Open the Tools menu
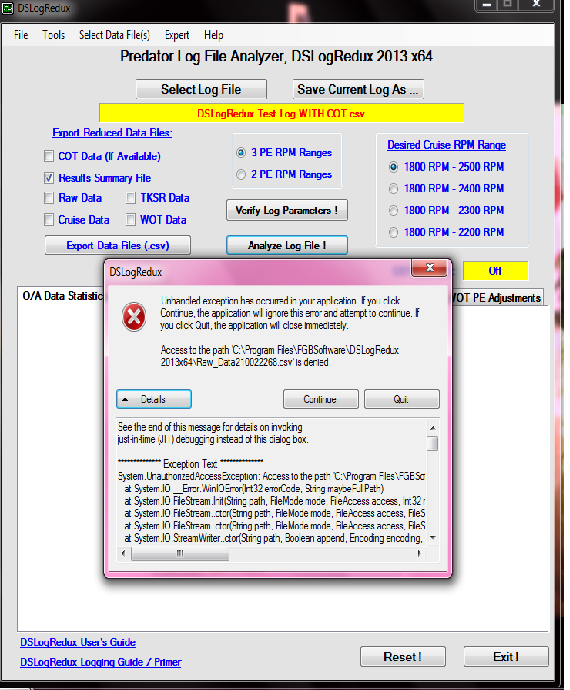The height and width of the screenshot is (690, 570). [x=54, y=35]
